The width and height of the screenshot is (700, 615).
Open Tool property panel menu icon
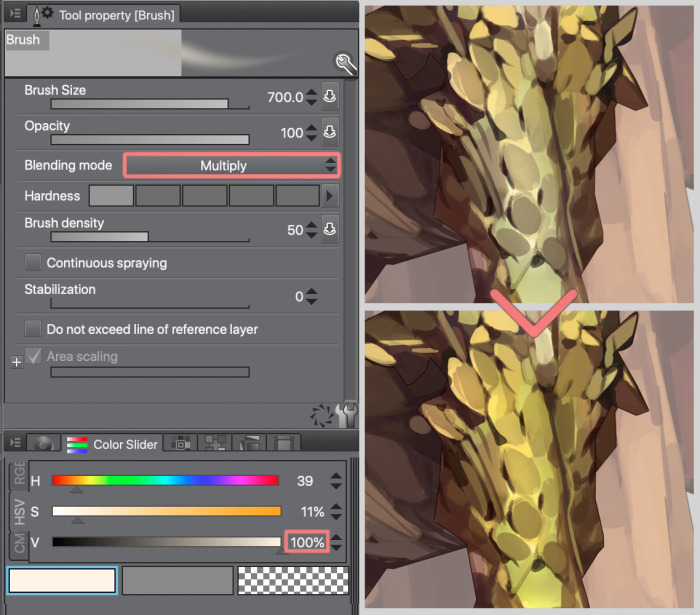(x=14, y=14)
